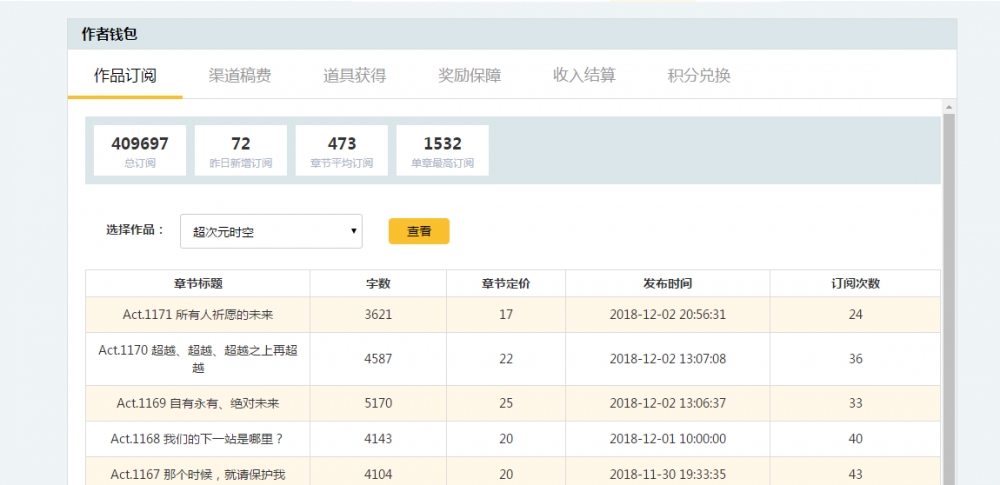Click the 发布时间 column header
The height and width of the screenshot is (485, 1000).
coord(667,284)
